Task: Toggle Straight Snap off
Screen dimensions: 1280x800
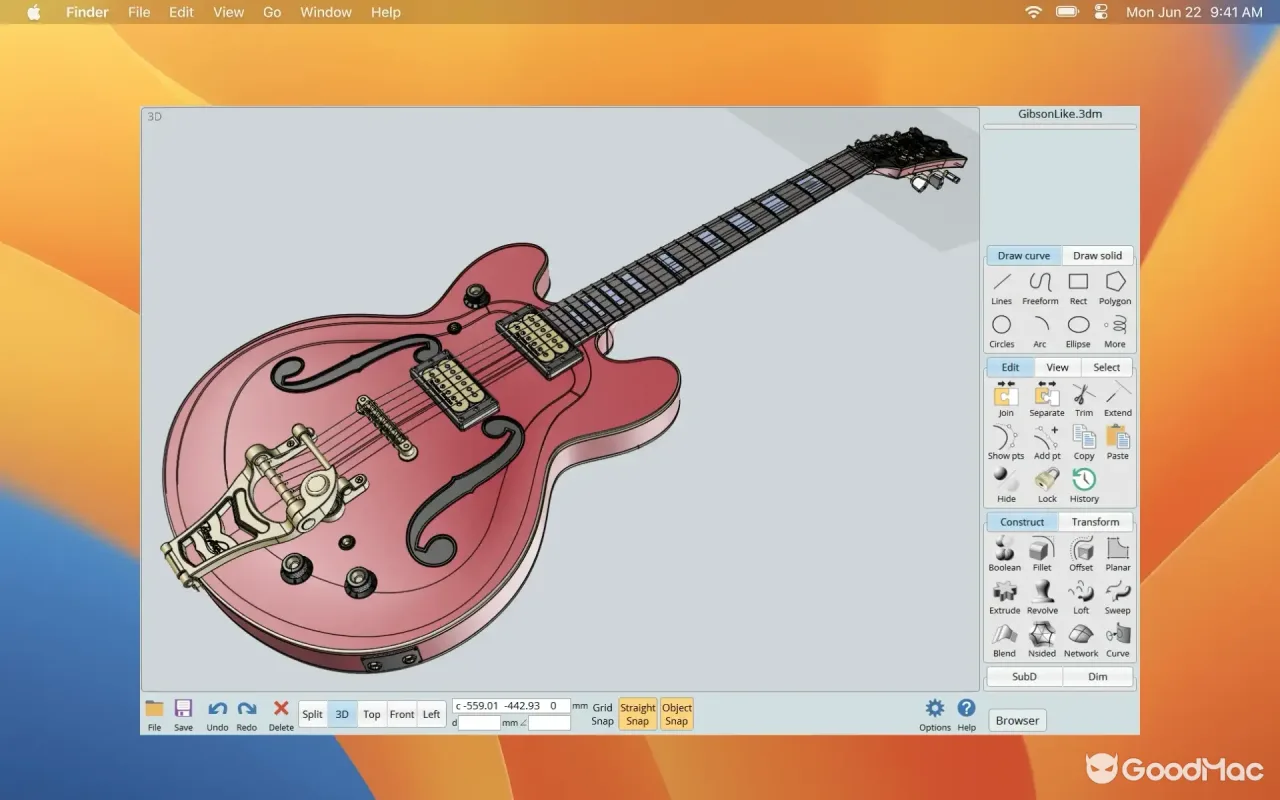Action: tap(638, 714)
